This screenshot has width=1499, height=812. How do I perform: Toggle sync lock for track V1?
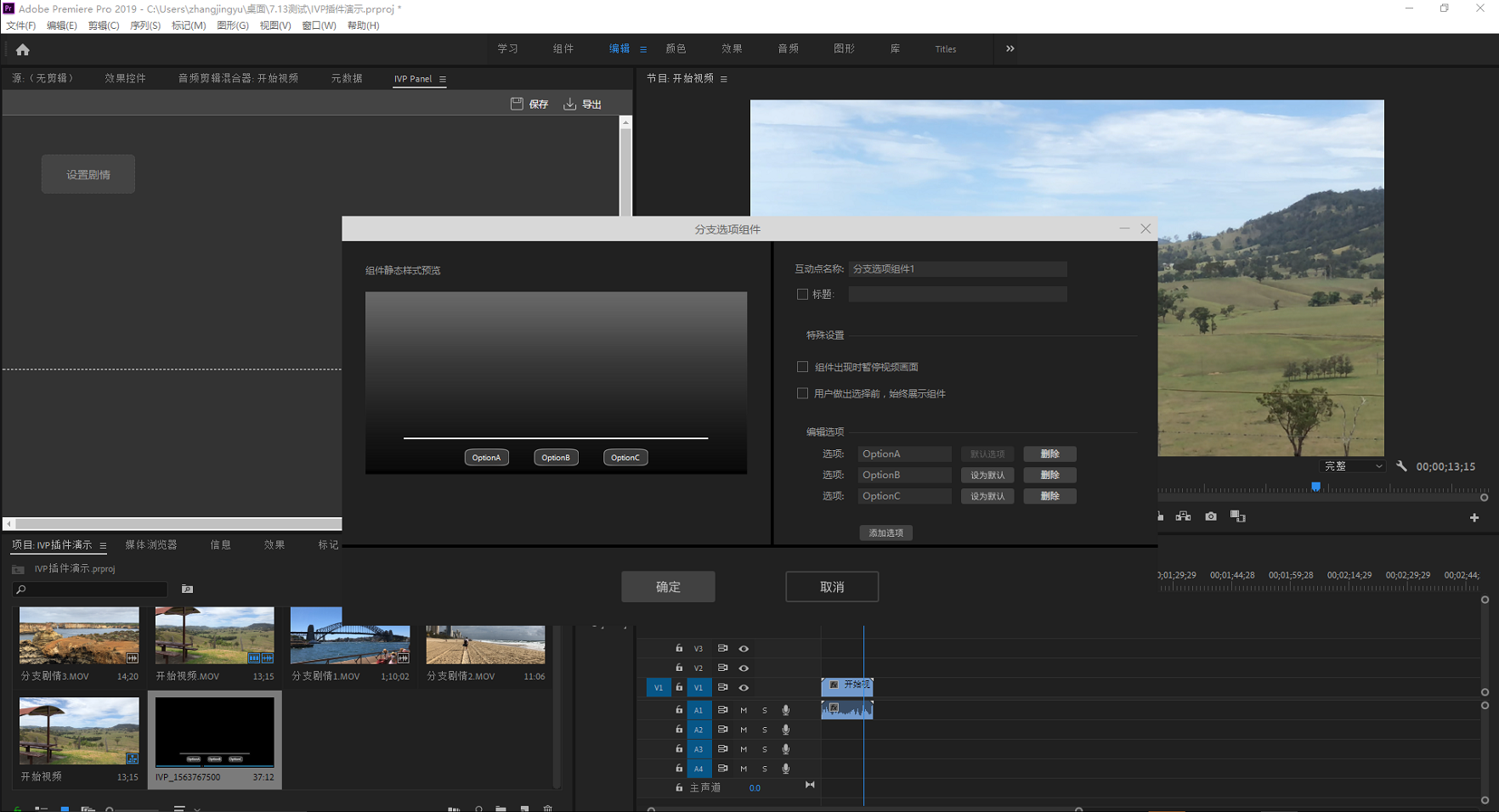[x=722, y=687]
